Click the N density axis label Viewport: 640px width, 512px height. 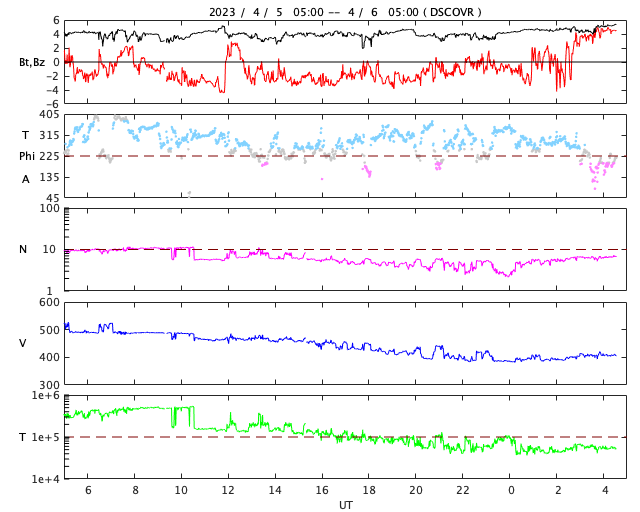click(x=23, y=249)
